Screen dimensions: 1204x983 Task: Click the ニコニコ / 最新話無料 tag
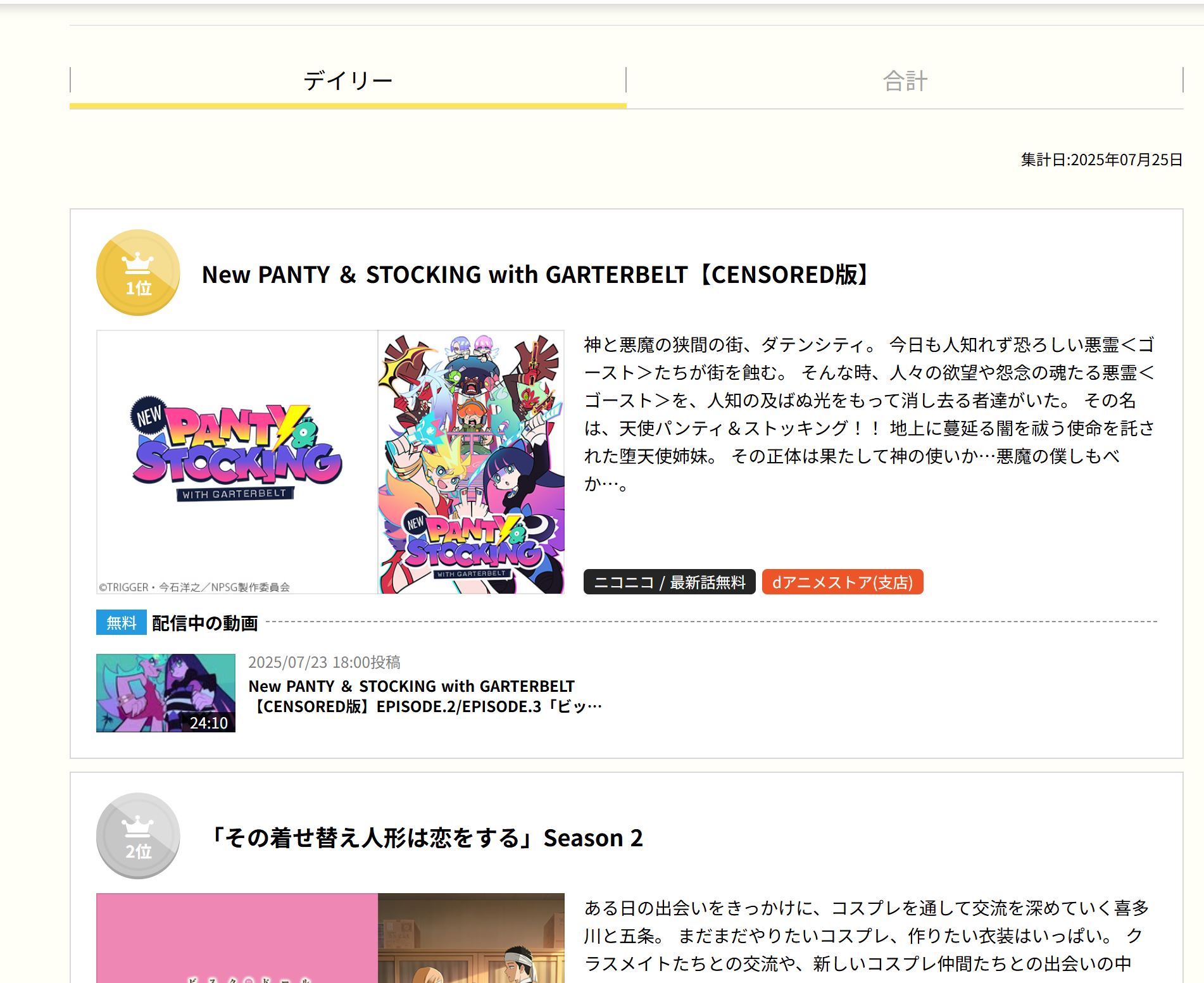click(670, 582)
